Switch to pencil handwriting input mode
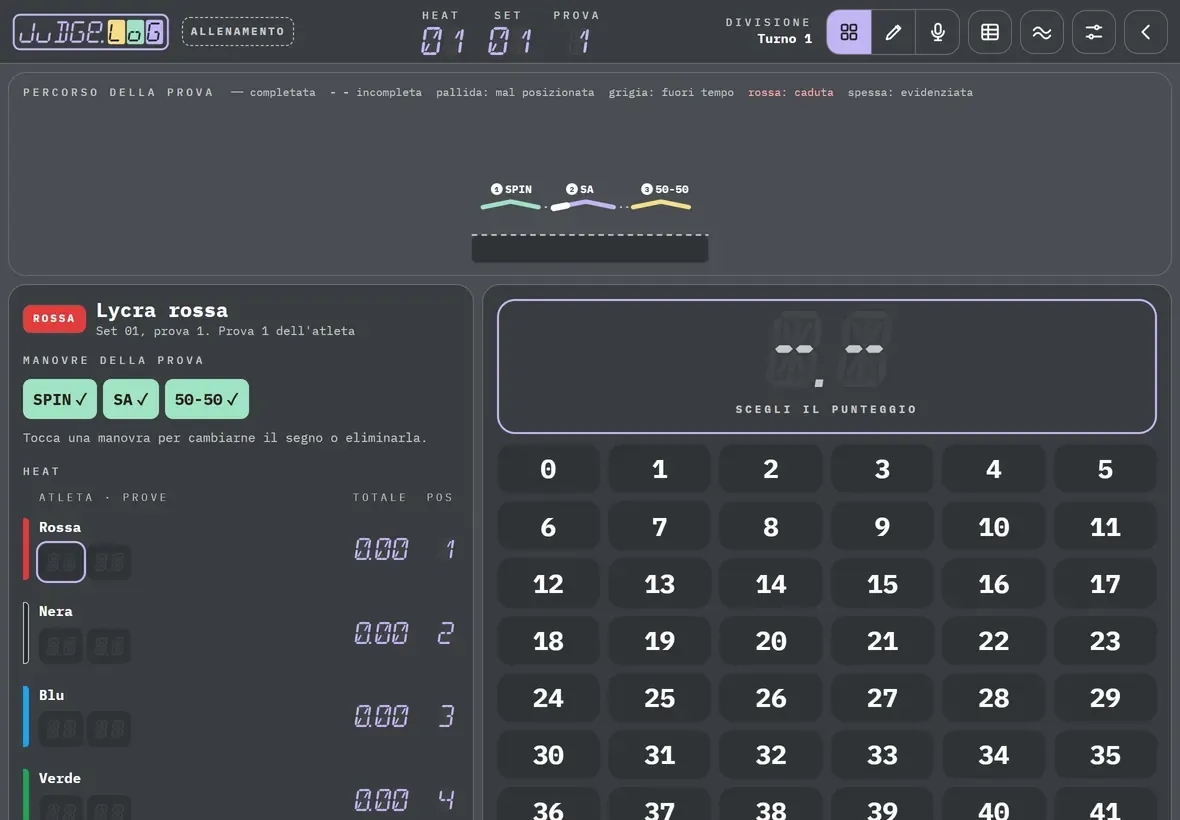The height and width of the screenshot is (820, 1180). coord(893,32)
